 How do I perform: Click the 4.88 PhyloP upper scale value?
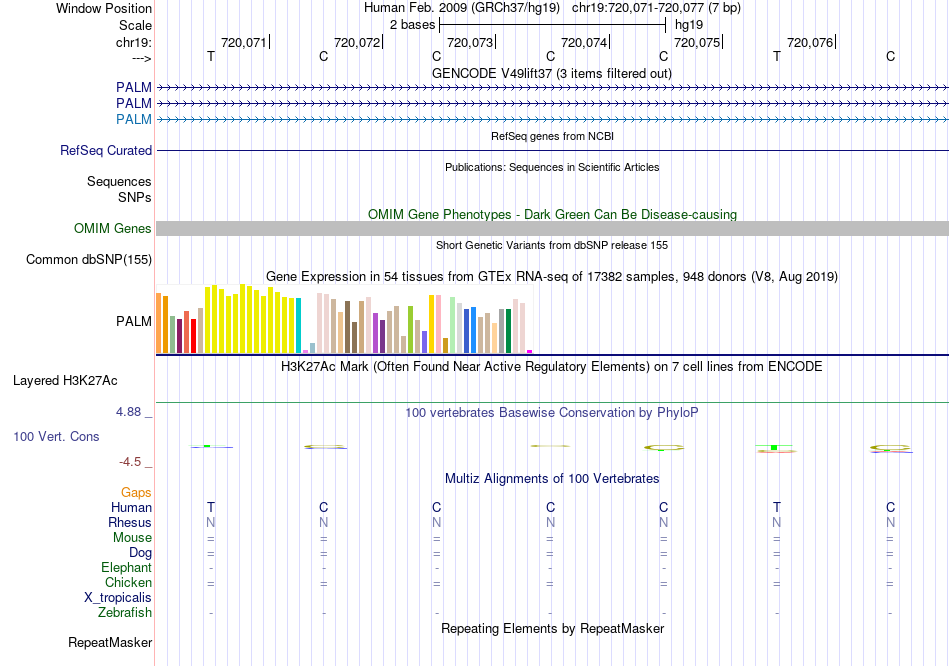coord(128,412)
